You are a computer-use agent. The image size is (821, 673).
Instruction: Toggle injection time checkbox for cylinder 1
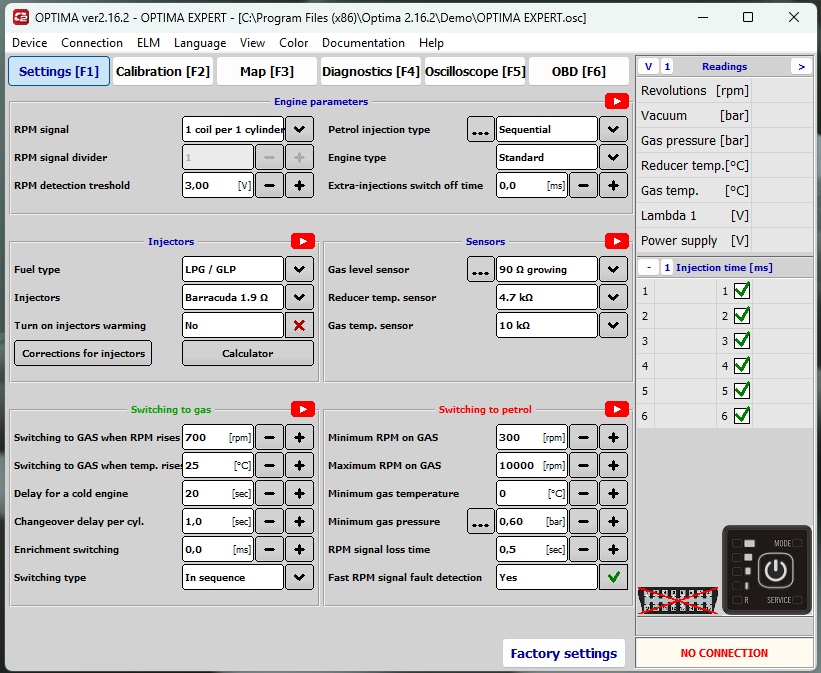[742, 291]
